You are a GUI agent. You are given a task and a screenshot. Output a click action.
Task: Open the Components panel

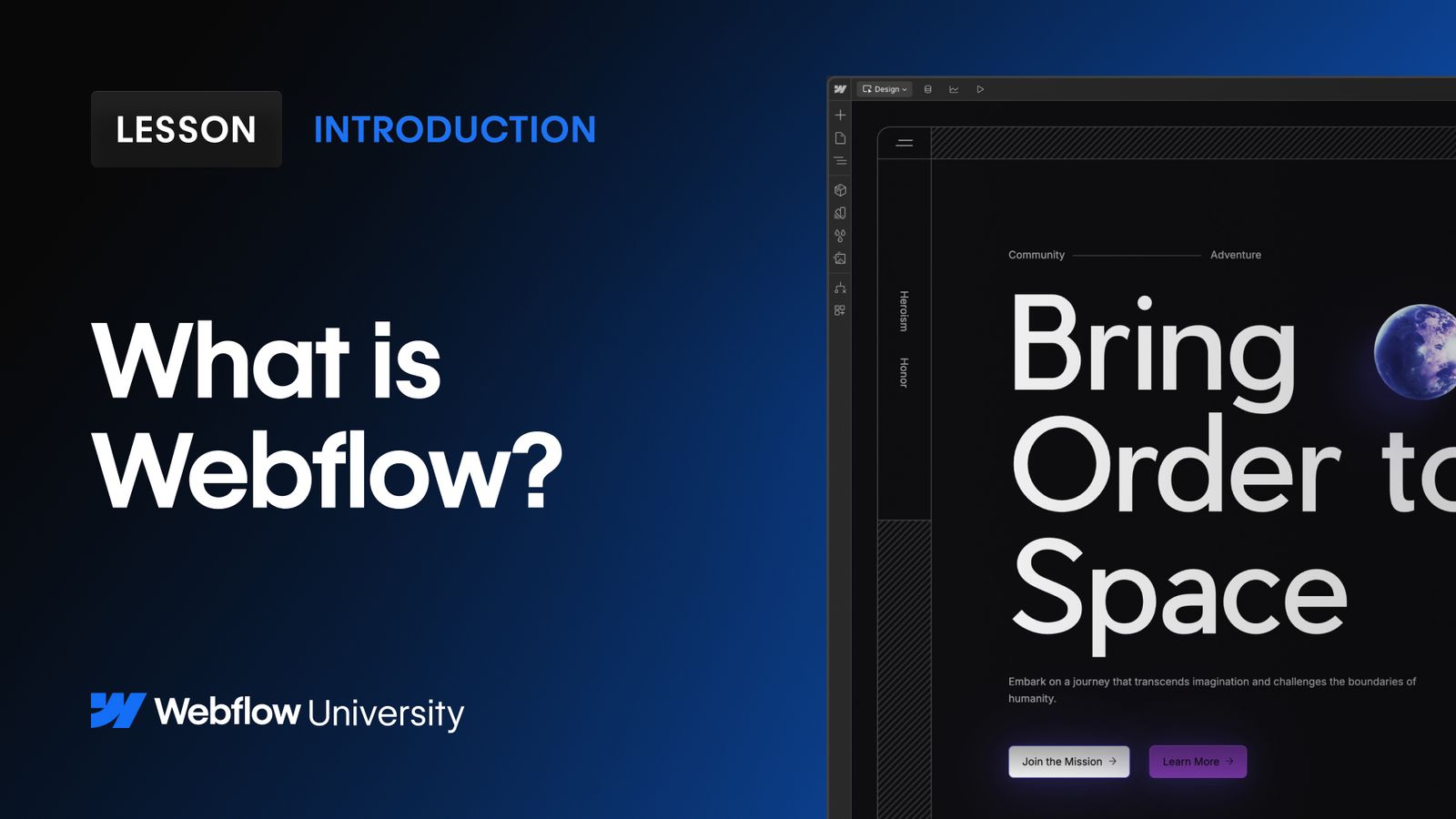point(841,189)
